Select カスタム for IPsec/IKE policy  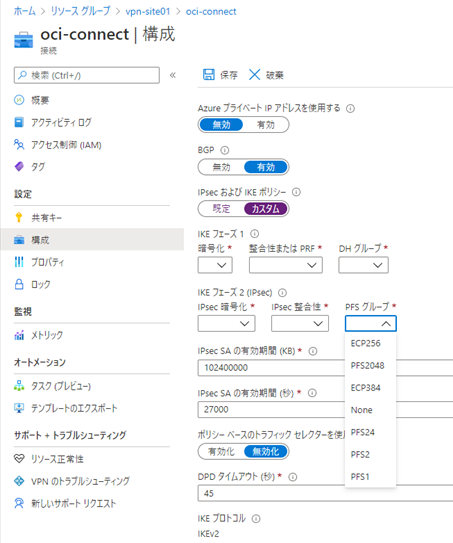[266, 209]
